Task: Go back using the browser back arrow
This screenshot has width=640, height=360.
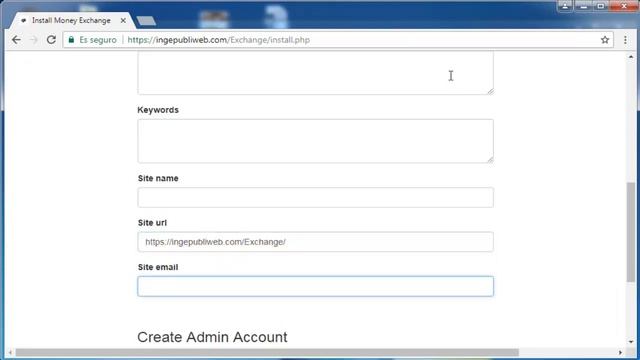Action: [x=16, y=40]
